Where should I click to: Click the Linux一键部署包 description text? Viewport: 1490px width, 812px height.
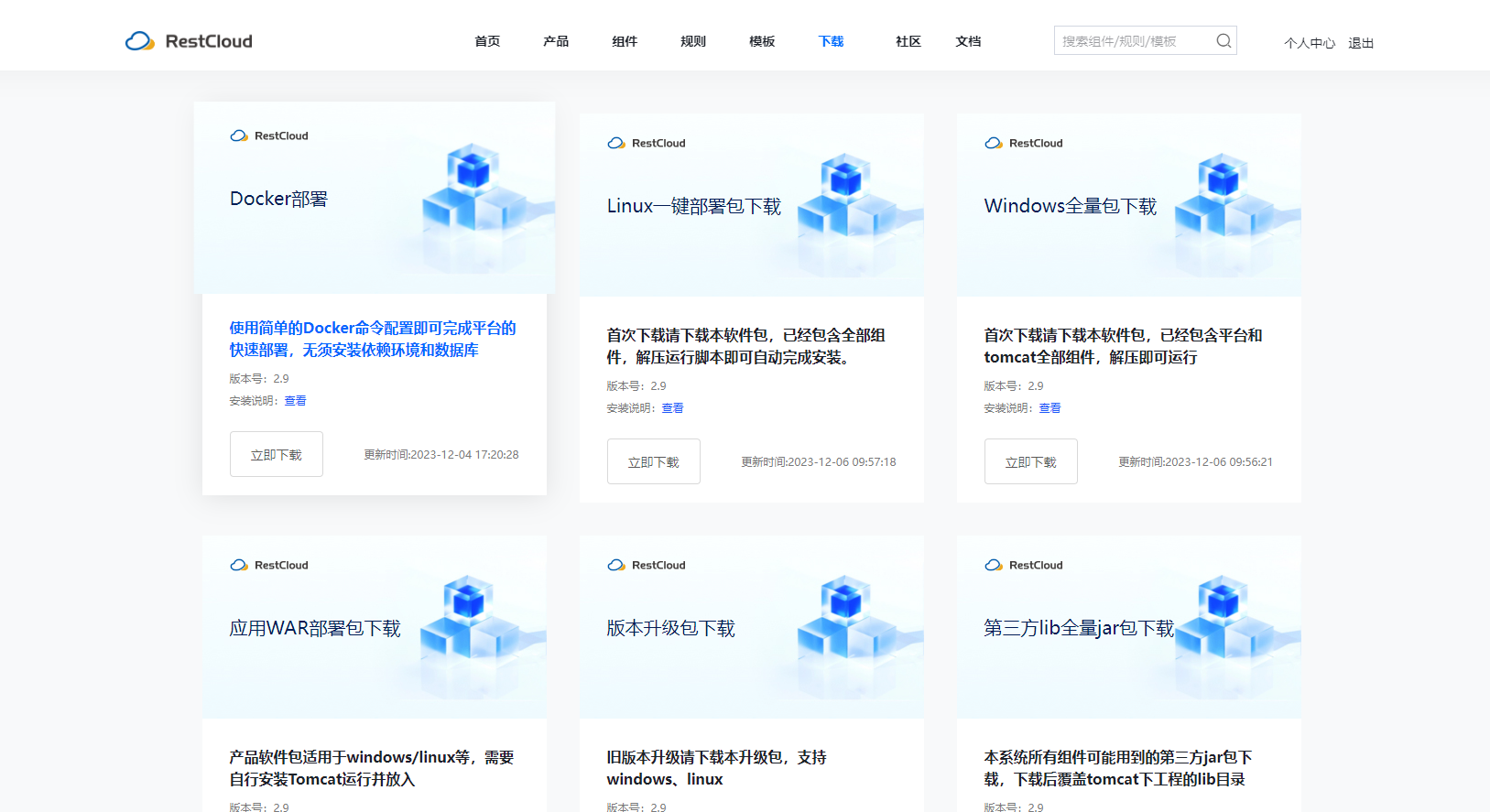pyautogui.click(x=746, y=346)
